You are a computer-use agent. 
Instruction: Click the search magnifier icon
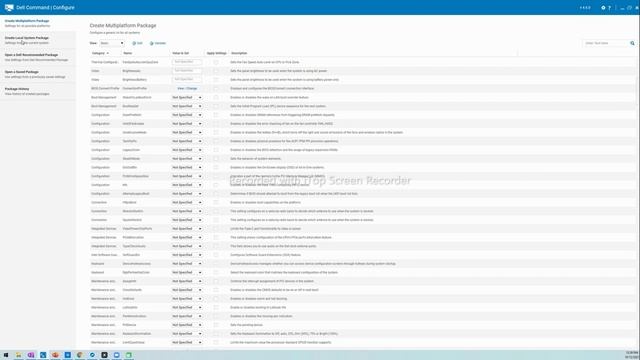click(632, 43)
